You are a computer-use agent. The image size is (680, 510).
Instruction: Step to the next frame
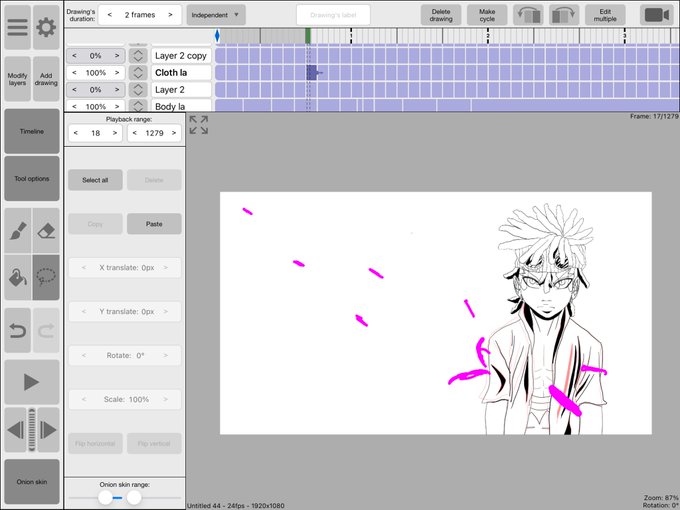pyautogui.click(x=49, y=430)
